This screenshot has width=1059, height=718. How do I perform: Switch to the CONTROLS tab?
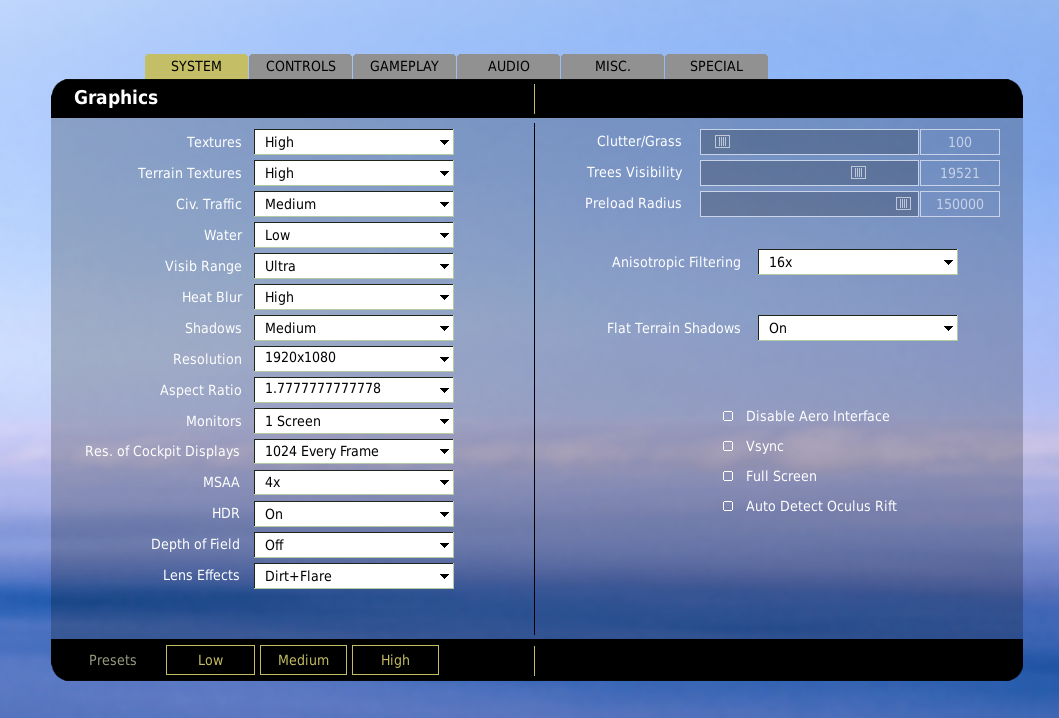tap(300, 66)
